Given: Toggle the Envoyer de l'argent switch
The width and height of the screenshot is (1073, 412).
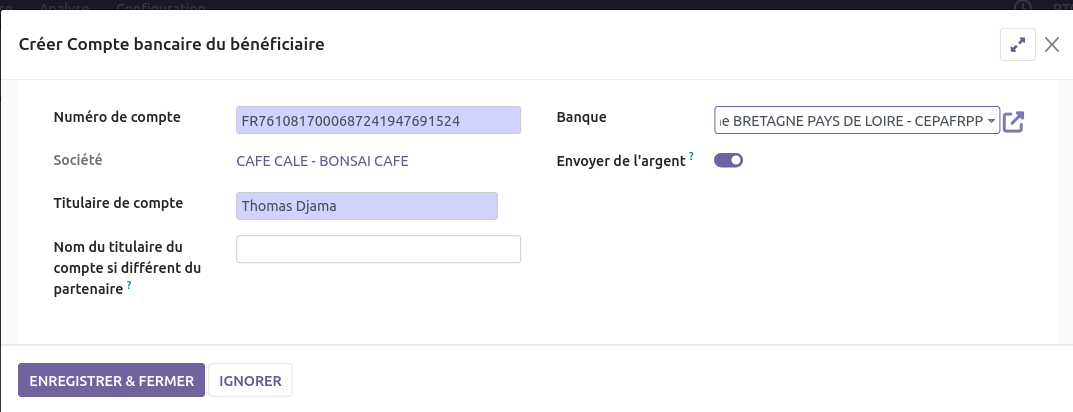Looking at the screenshot, I should (x=728, y=160).
